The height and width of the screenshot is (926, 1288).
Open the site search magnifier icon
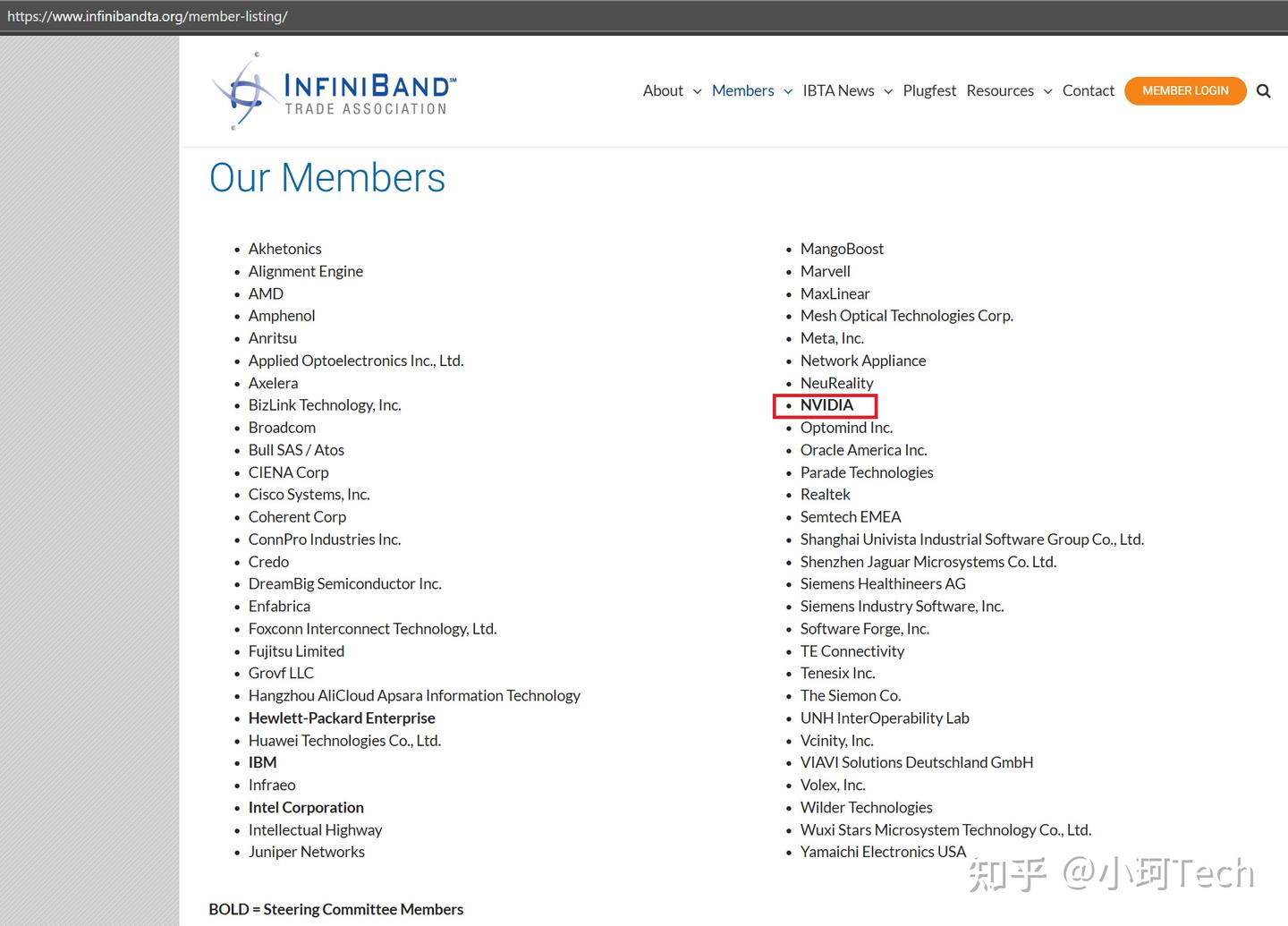click(x=1263, y=90)
